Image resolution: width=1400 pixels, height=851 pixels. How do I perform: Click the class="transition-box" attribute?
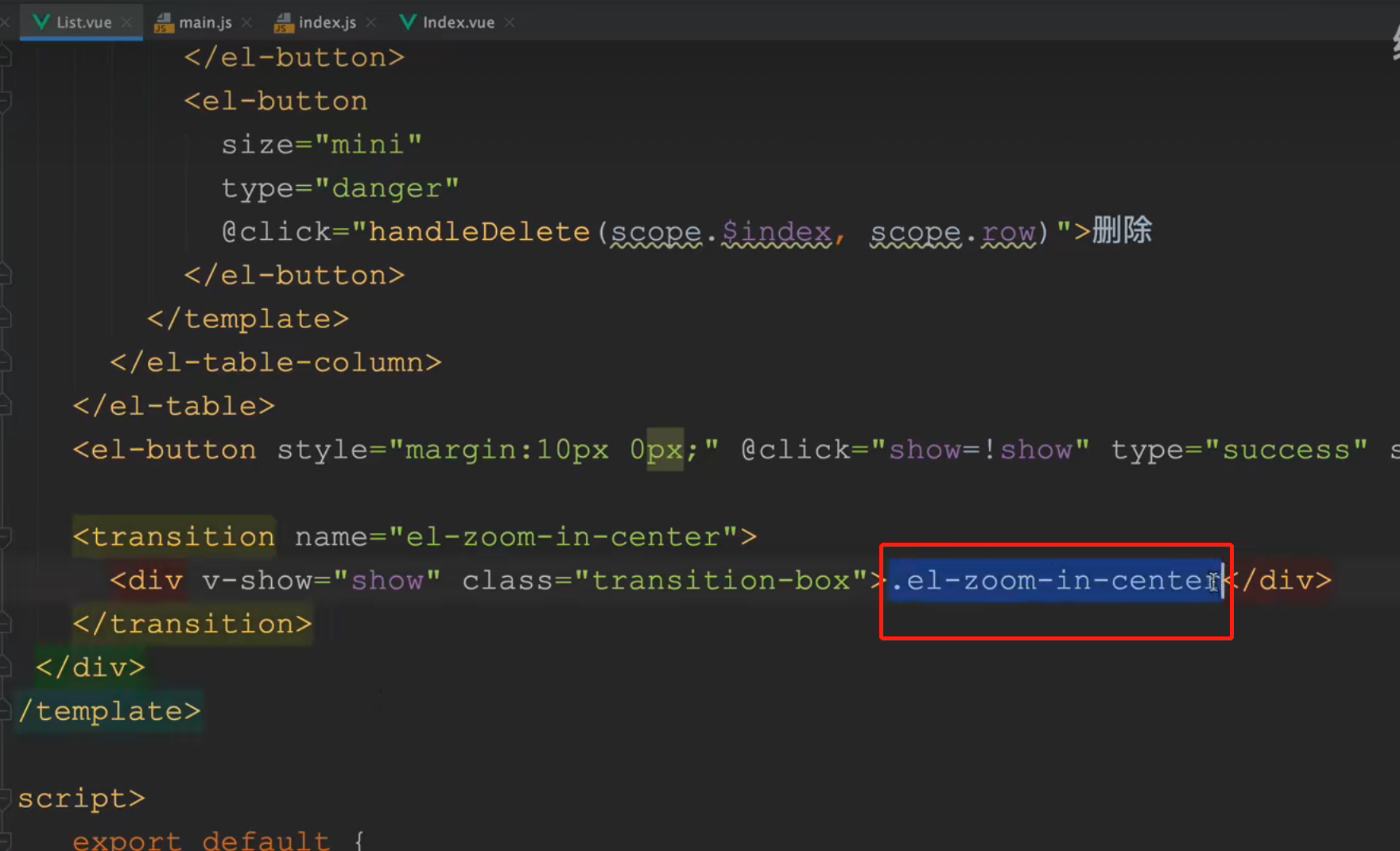(x=664, y=581)
